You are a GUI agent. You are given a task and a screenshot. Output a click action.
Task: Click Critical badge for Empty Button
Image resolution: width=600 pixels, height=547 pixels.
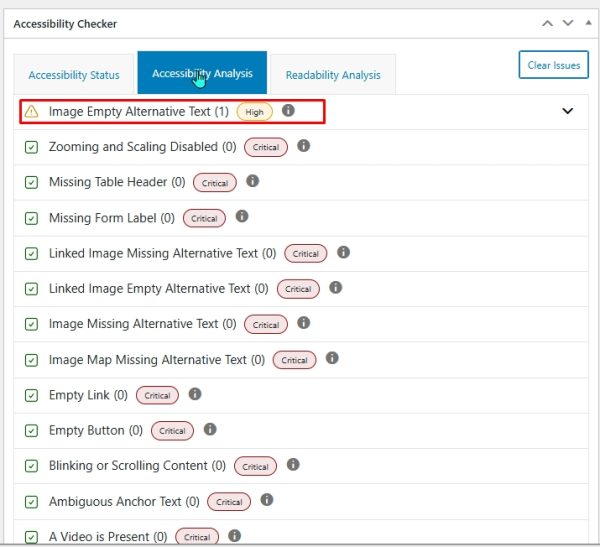[172, 431]
